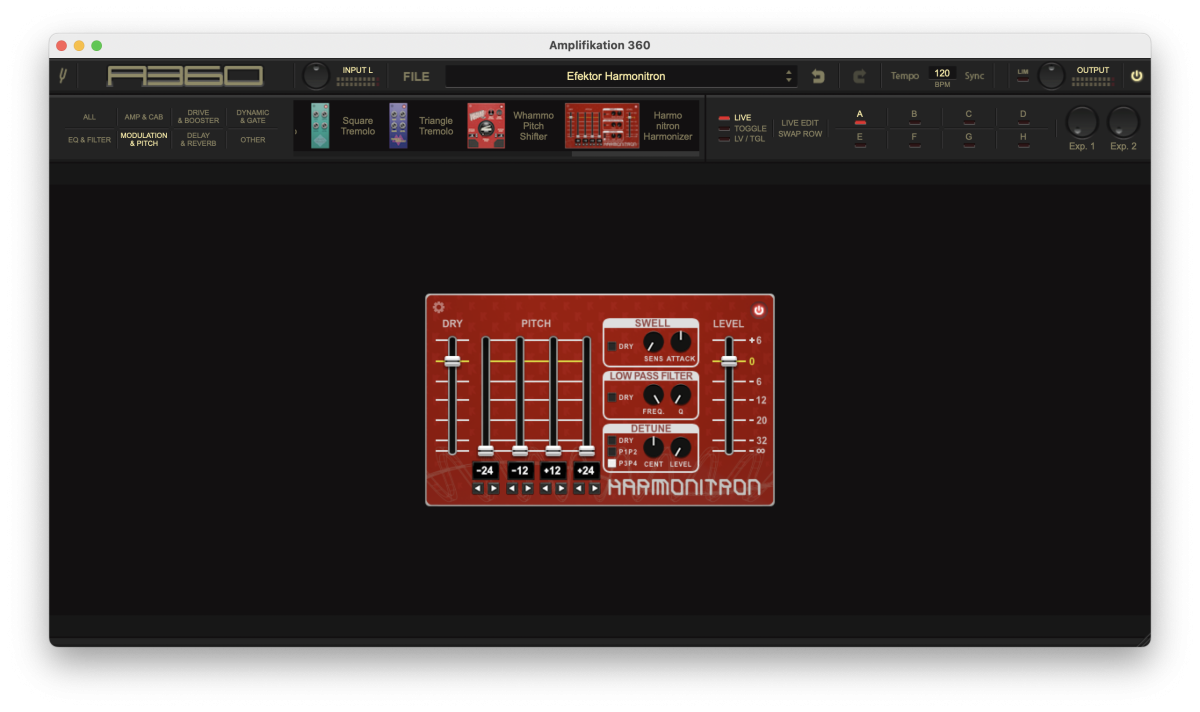
Task: Switch to DELAY & REVERB category
Action: tap(198, 140)
